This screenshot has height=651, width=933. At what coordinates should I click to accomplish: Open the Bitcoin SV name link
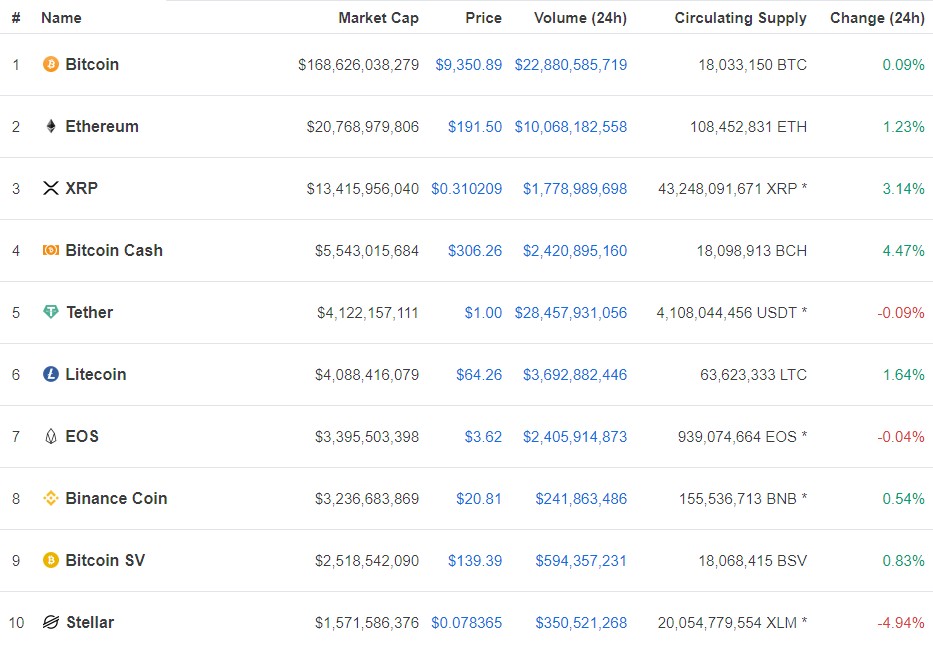[105, 560]
